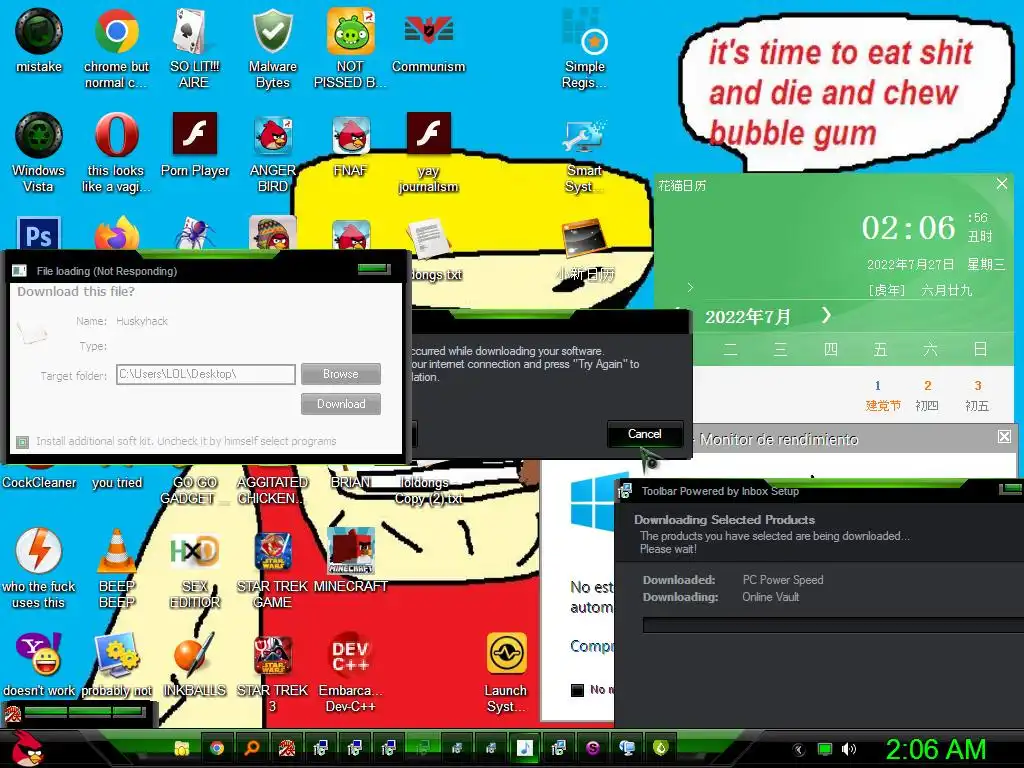Viewport: 1024px width, 768px height.
Task: Open the 'mistake' desktop icon
Action: point(39,40)
